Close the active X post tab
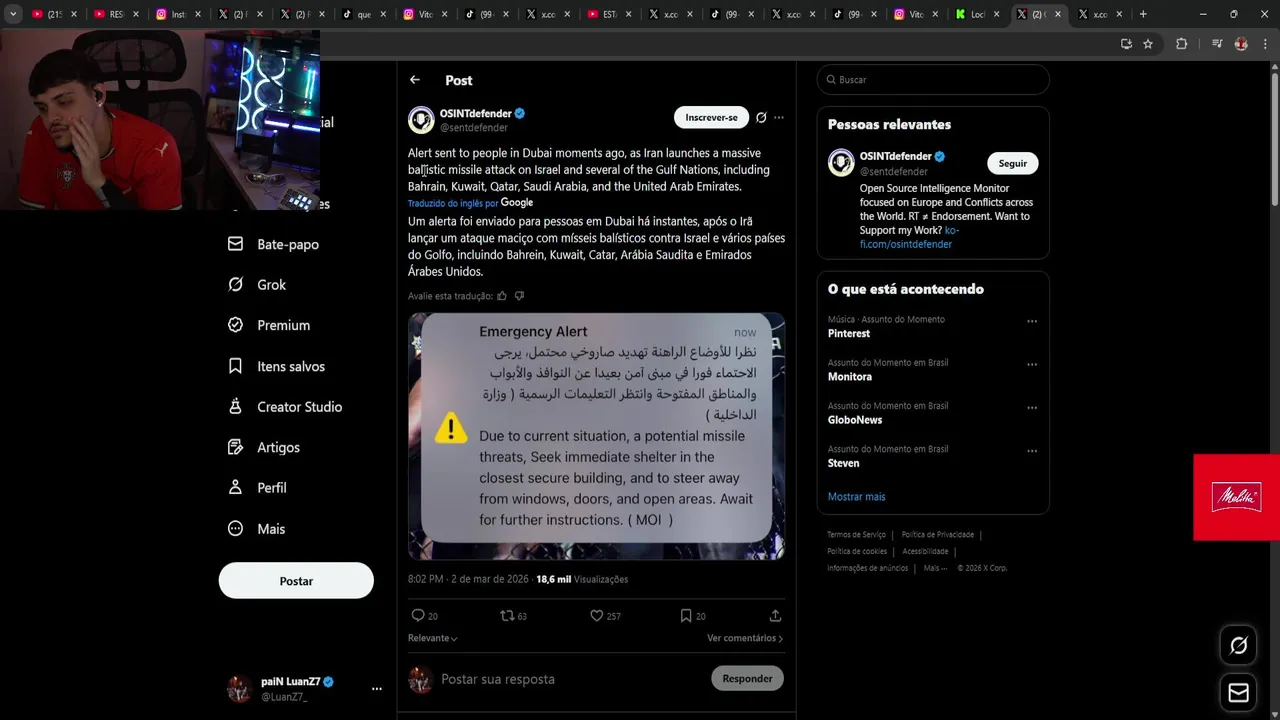Screen dimensions: 1280x720 coord(1058,14)
